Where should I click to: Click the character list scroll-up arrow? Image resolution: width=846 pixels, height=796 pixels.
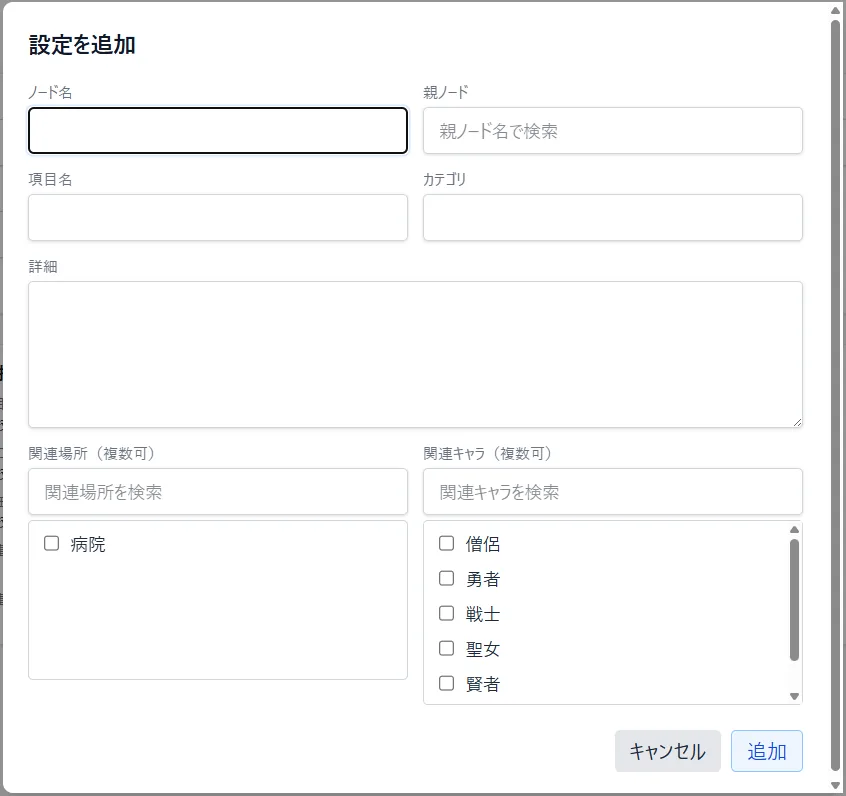794,529
